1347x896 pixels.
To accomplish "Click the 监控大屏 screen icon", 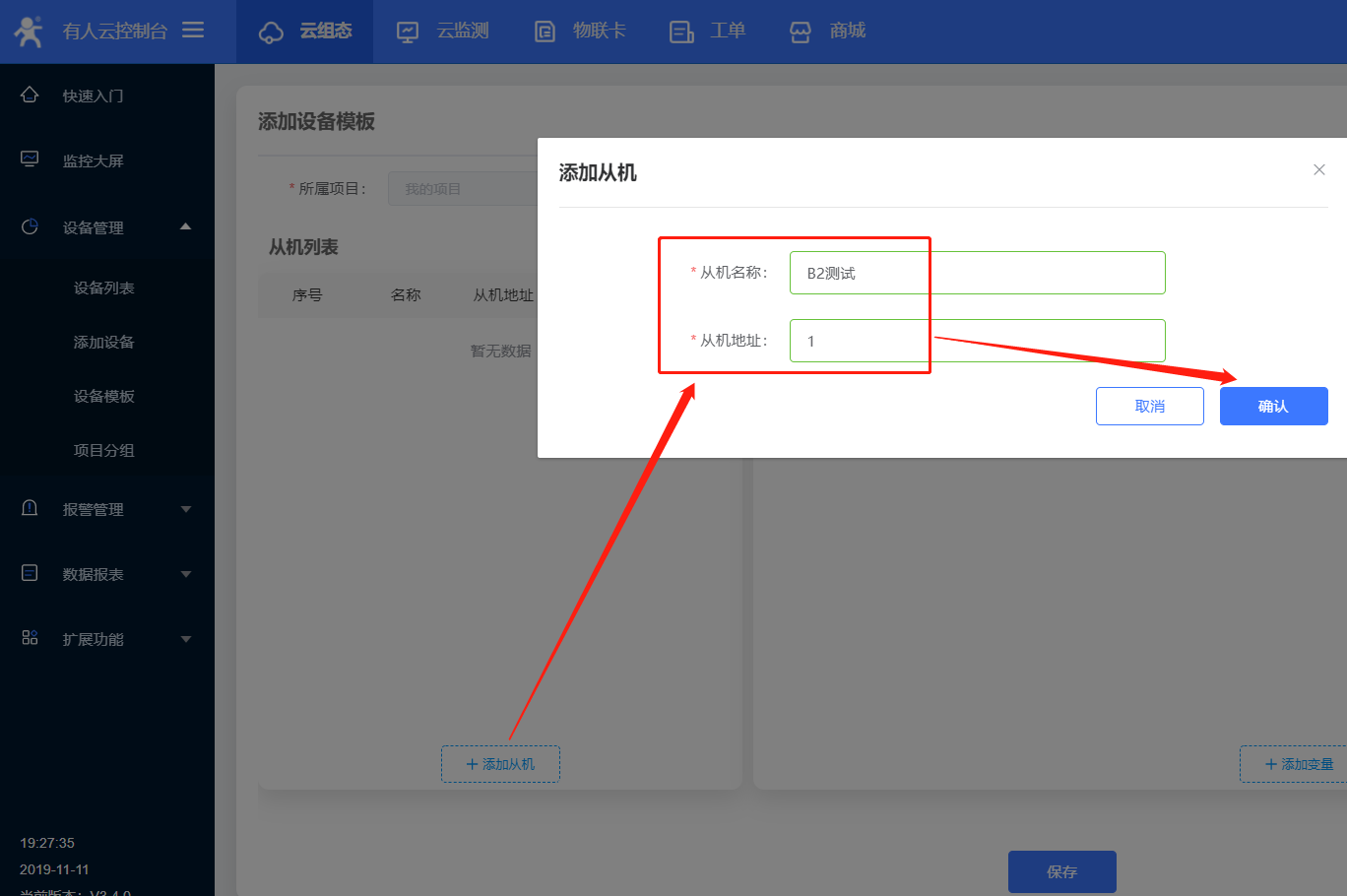I will 30,160.
